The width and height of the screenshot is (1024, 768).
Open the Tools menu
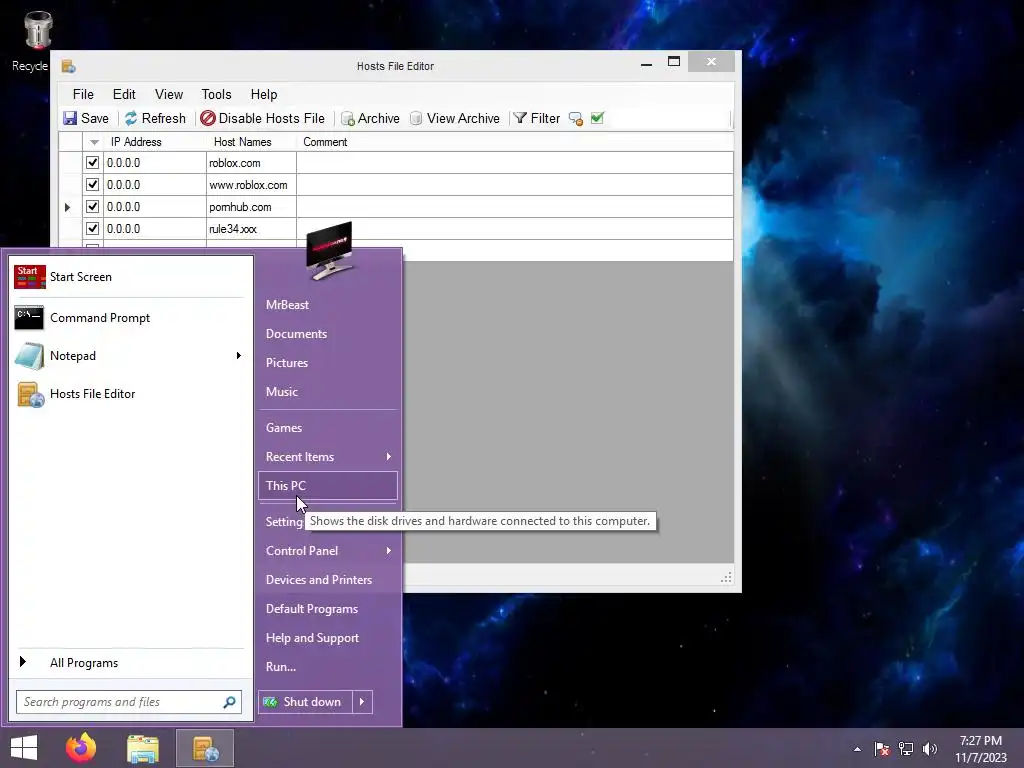216,94
